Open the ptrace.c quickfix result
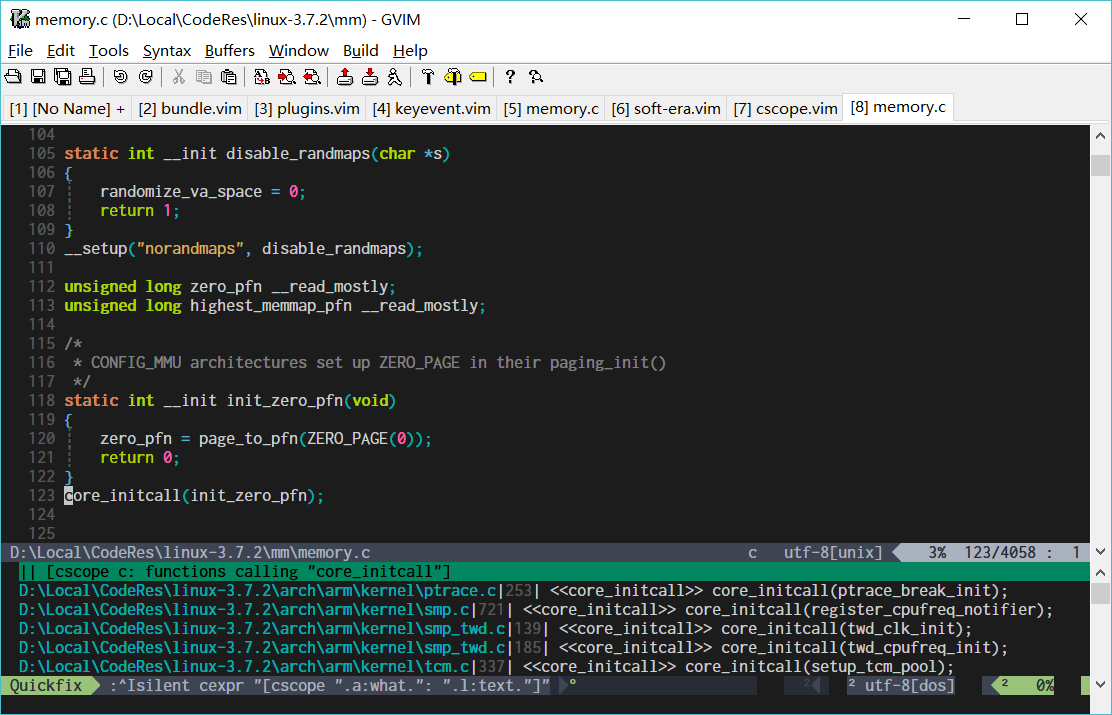 pos(400,590)
